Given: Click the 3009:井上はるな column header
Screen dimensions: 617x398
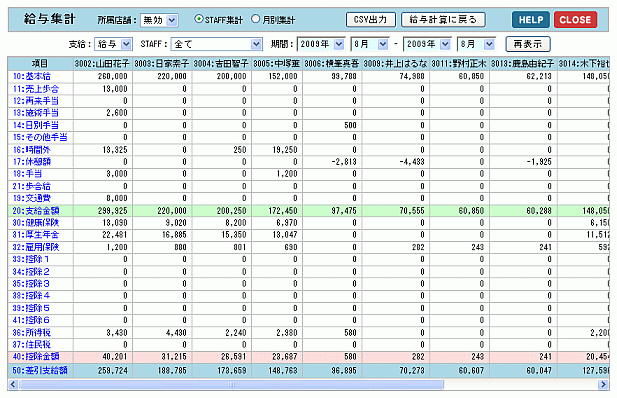Looking at the screenshot, I should (x=395, y=63).
